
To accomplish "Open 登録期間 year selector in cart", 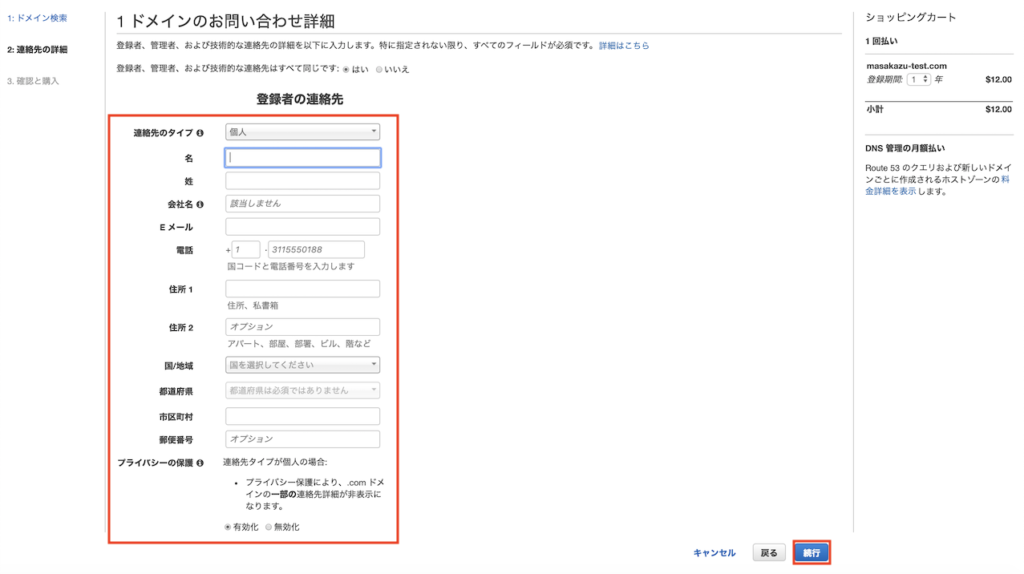I will 918,79.
